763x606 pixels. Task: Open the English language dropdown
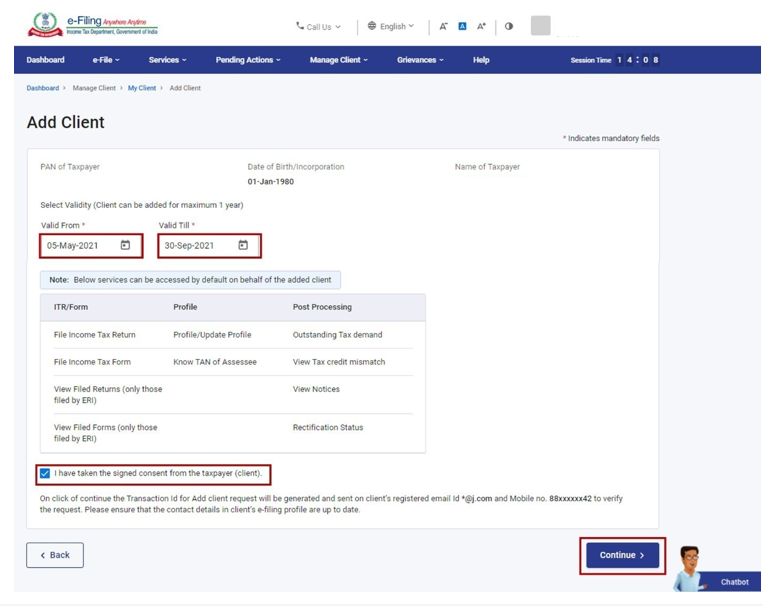pos(391,27)
